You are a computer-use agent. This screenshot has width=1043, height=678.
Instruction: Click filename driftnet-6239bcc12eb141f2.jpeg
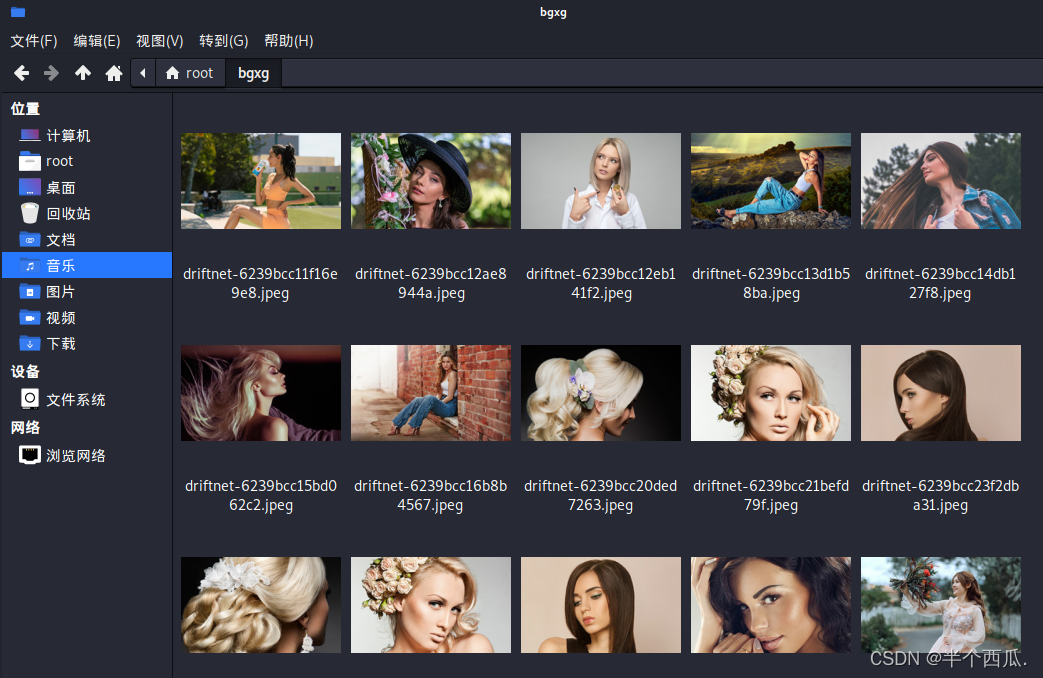coord(601,283)
